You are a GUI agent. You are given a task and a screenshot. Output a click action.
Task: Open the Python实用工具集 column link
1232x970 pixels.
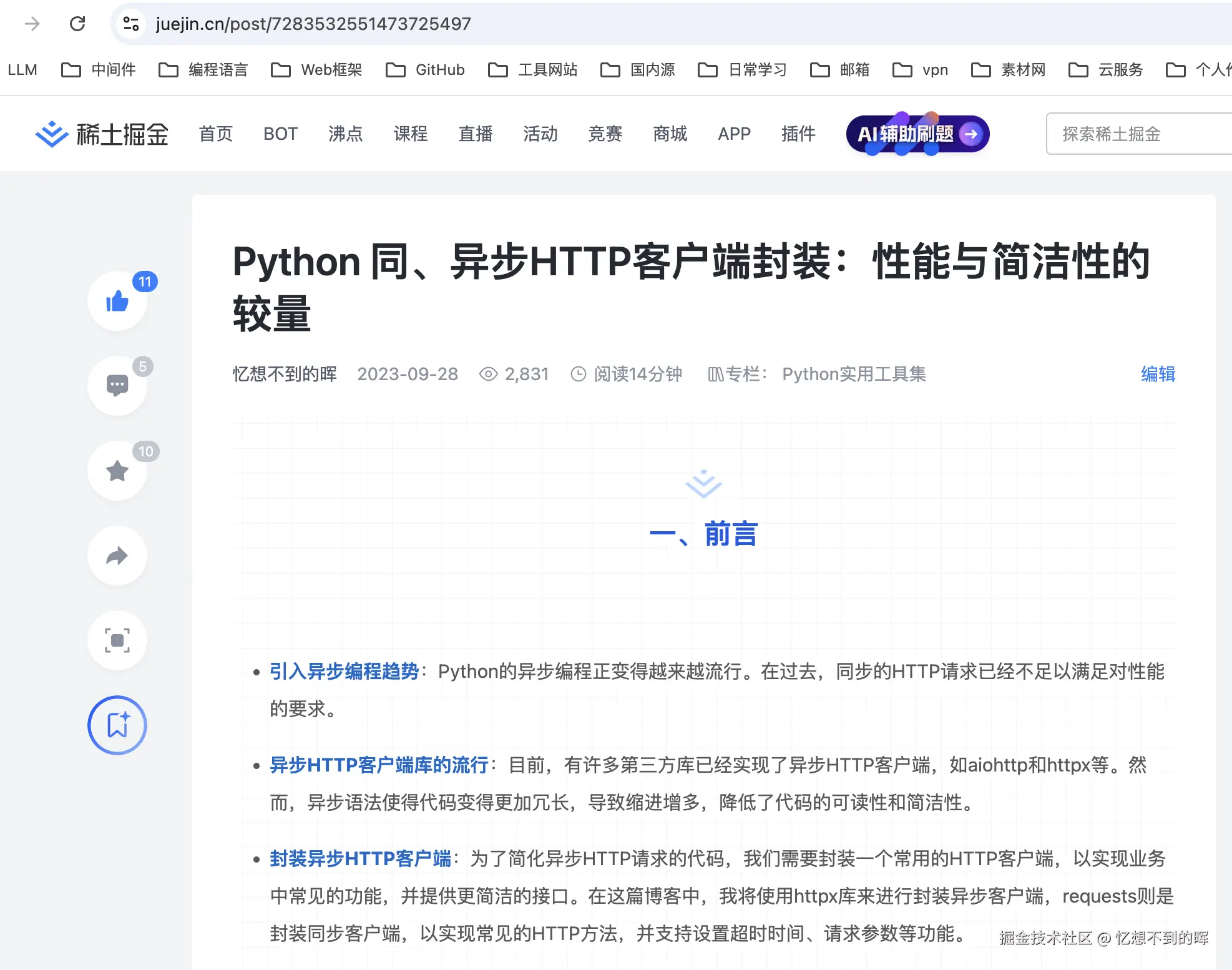pos(854,374)
